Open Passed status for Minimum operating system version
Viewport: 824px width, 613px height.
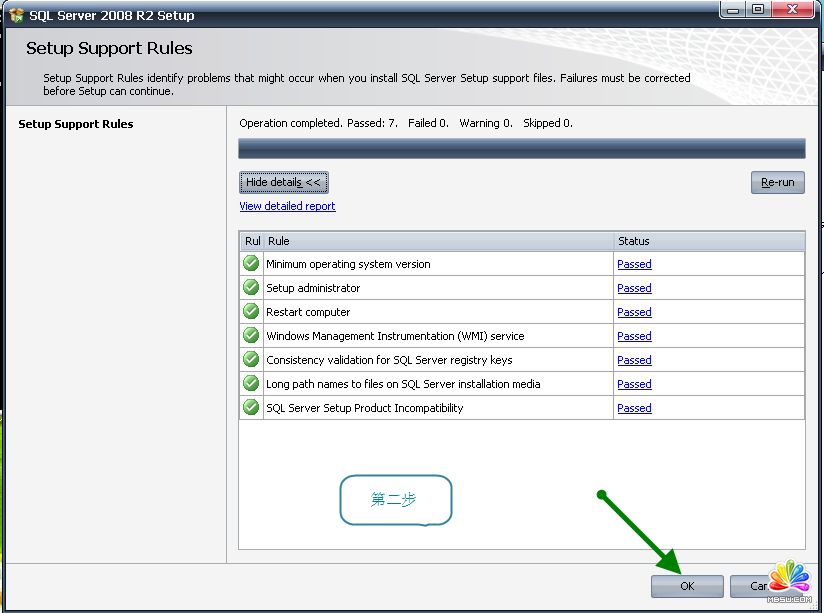click(x=634, y=265)
